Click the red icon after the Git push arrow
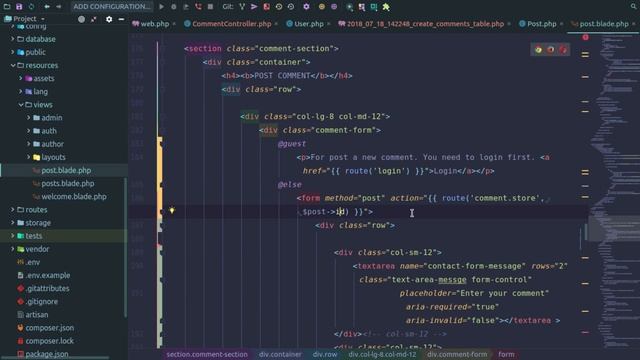The image size is (640, 360). coord(267,7)
